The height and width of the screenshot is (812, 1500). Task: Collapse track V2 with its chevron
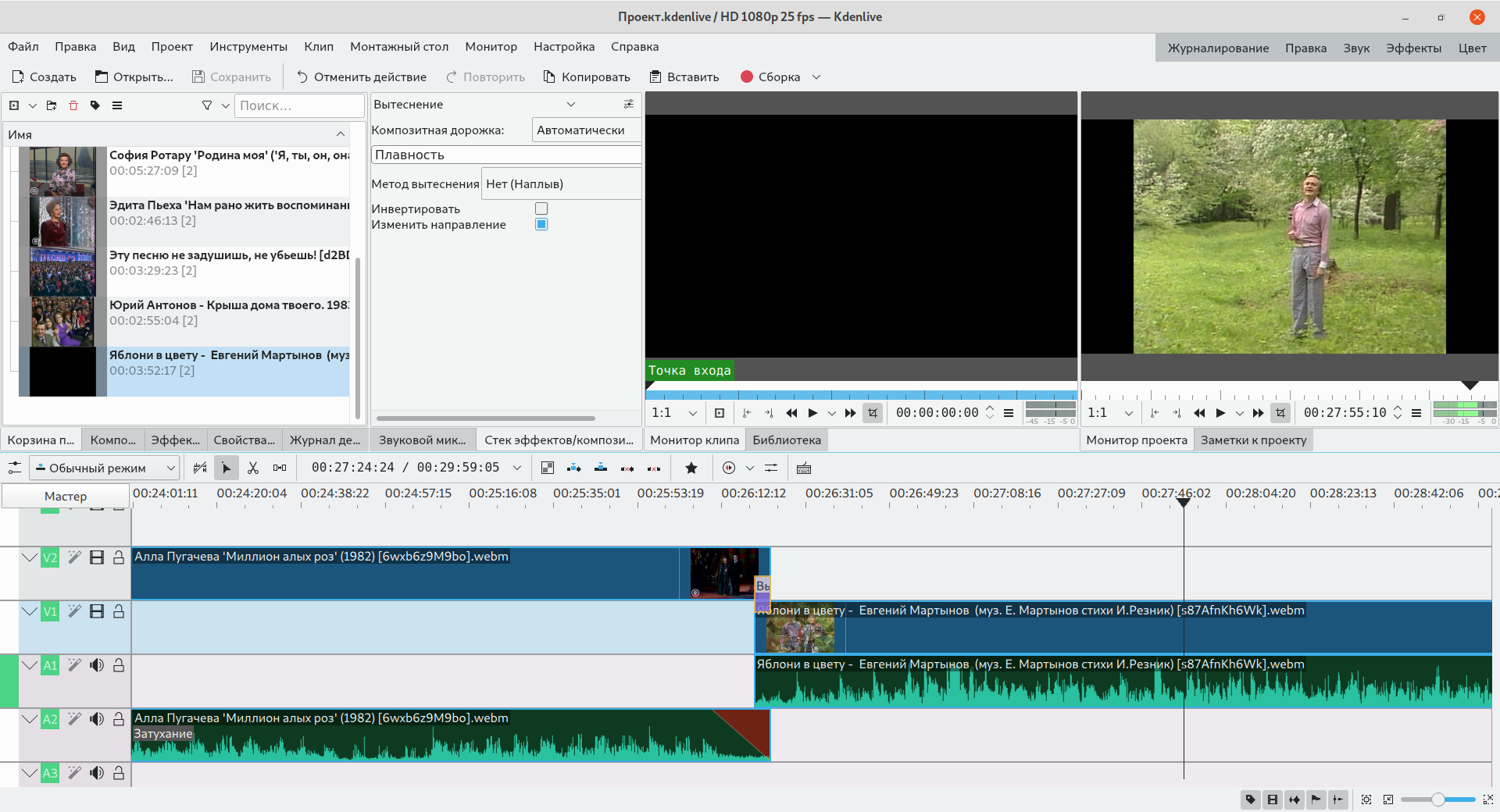tap(30, 557)
